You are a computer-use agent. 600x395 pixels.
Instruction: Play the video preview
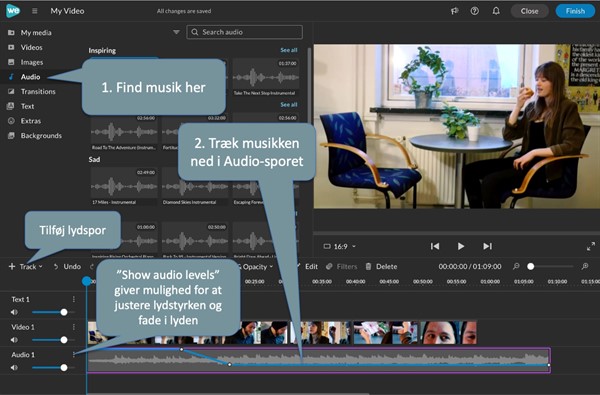point(461,246)
